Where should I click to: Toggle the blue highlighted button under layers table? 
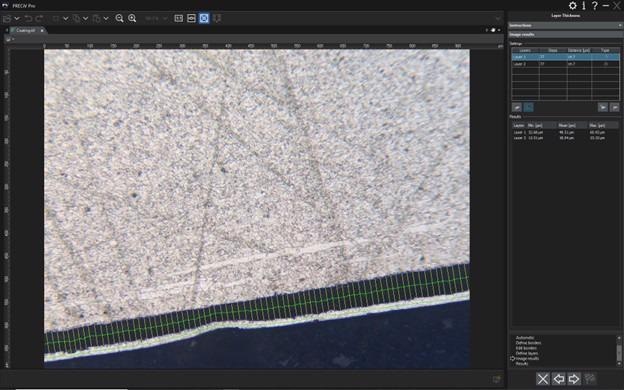click(528, 107)
